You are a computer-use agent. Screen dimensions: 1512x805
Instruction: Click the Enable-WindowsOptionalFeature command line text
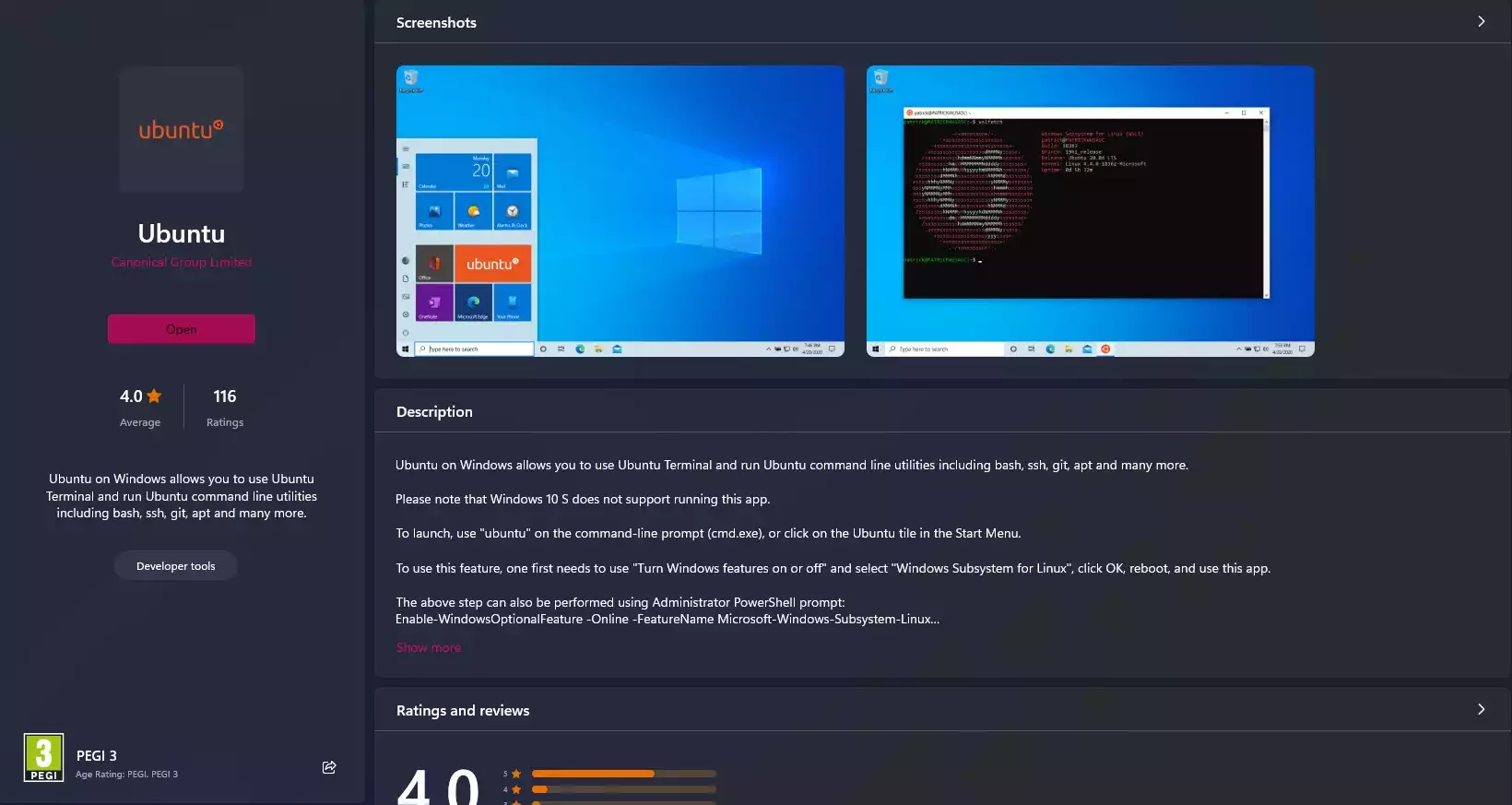pyautogui.click(x=667, y=619)
